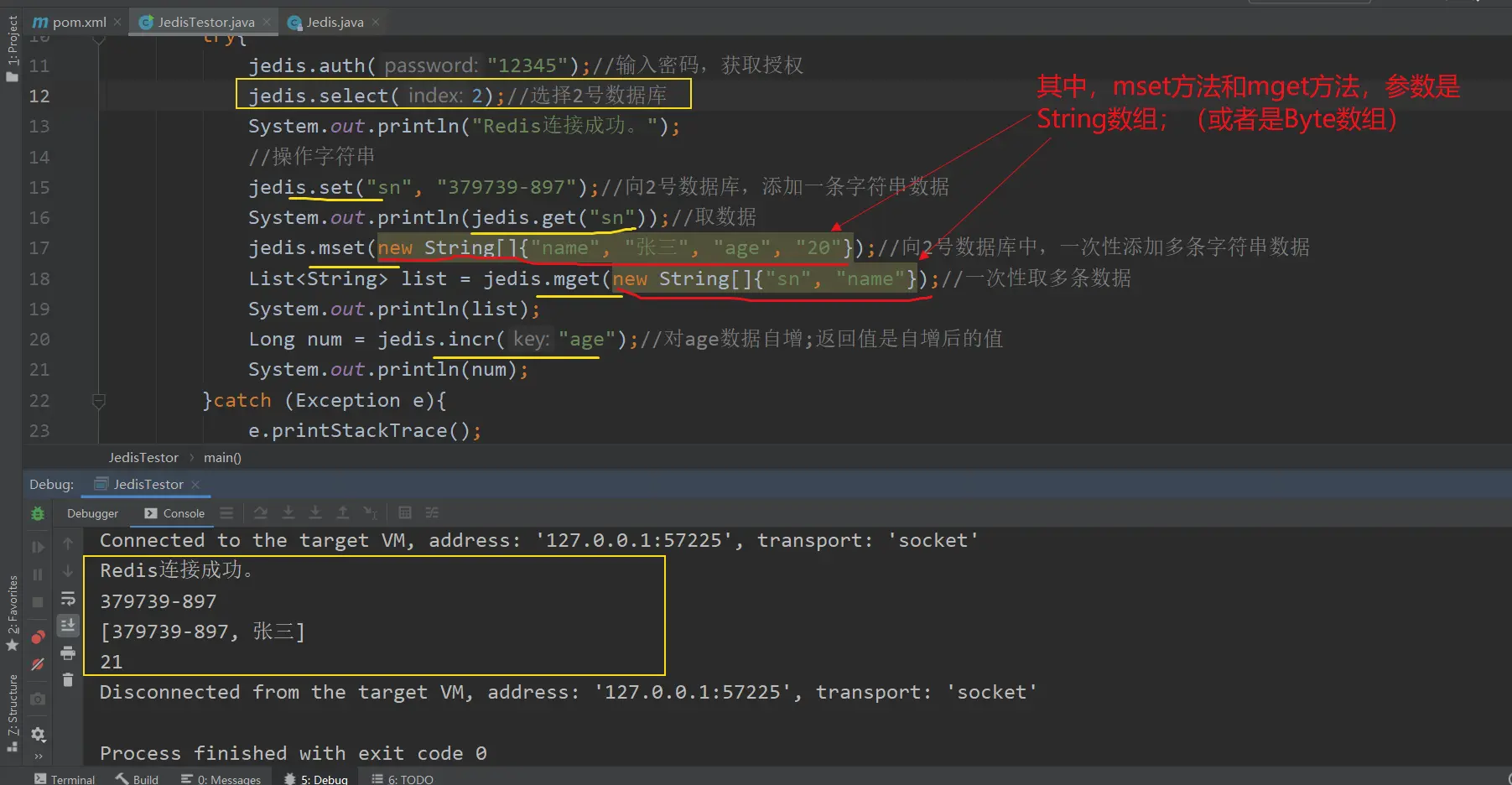Stop the debug process
1512x785 pixels.
pyautogui.click(x=38, y=602)
